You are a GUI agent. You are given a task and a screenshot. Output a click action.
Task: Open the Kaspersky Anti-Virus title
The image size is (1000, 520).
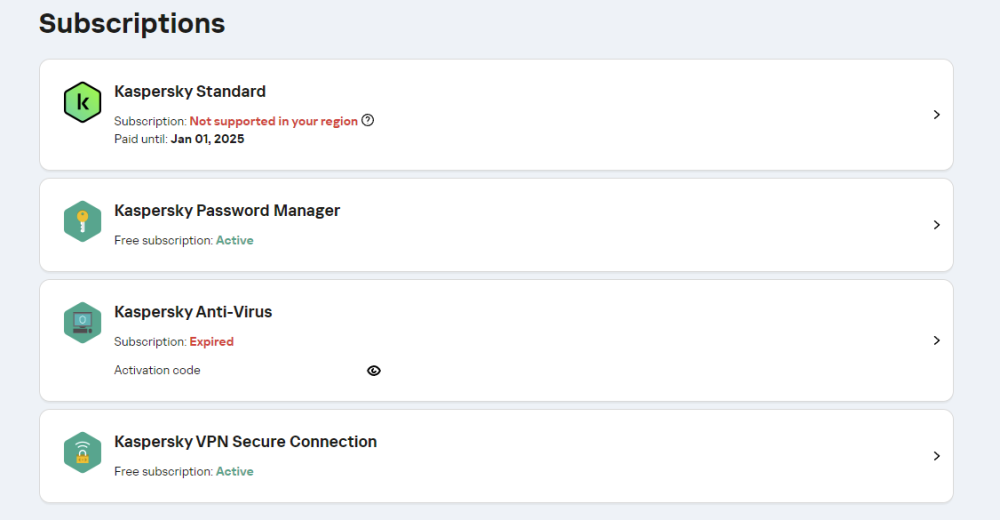point(193,312)
